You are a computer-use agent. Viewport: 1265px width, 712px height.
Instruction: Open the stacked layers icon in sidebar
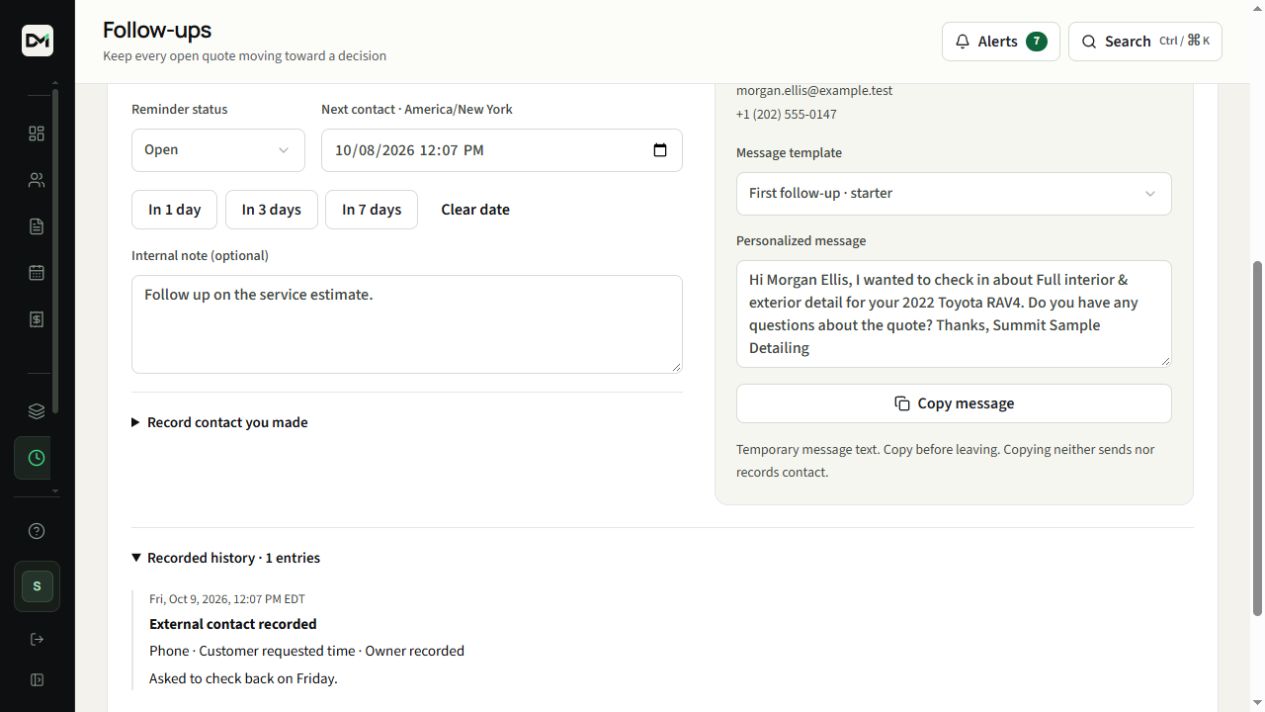[x=37, y=411]
